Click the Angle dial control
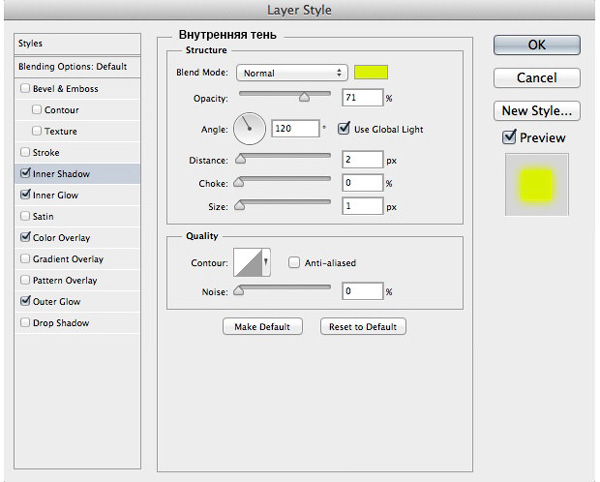Viewport: 600px width, 482px height. point(249,129)
